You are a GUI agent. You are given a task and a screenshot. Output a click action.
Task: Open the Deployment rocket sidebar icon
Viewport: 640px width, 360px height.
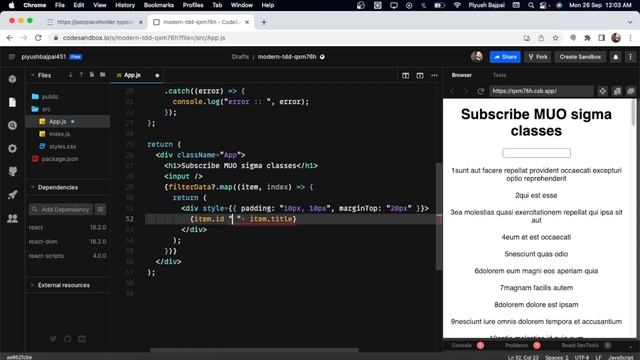tap(12, 195)
